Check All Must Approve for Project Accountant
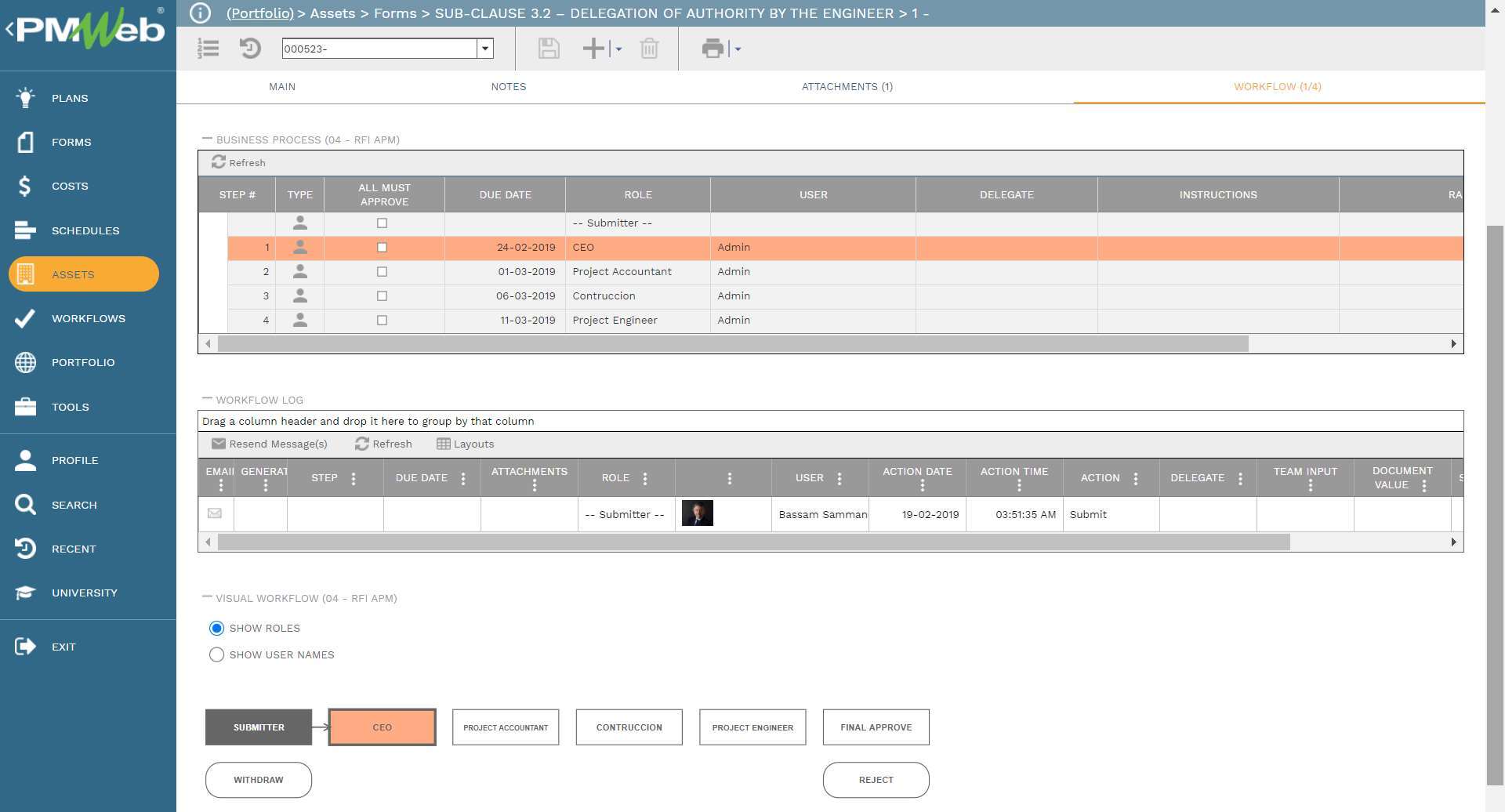 [383, 272]
